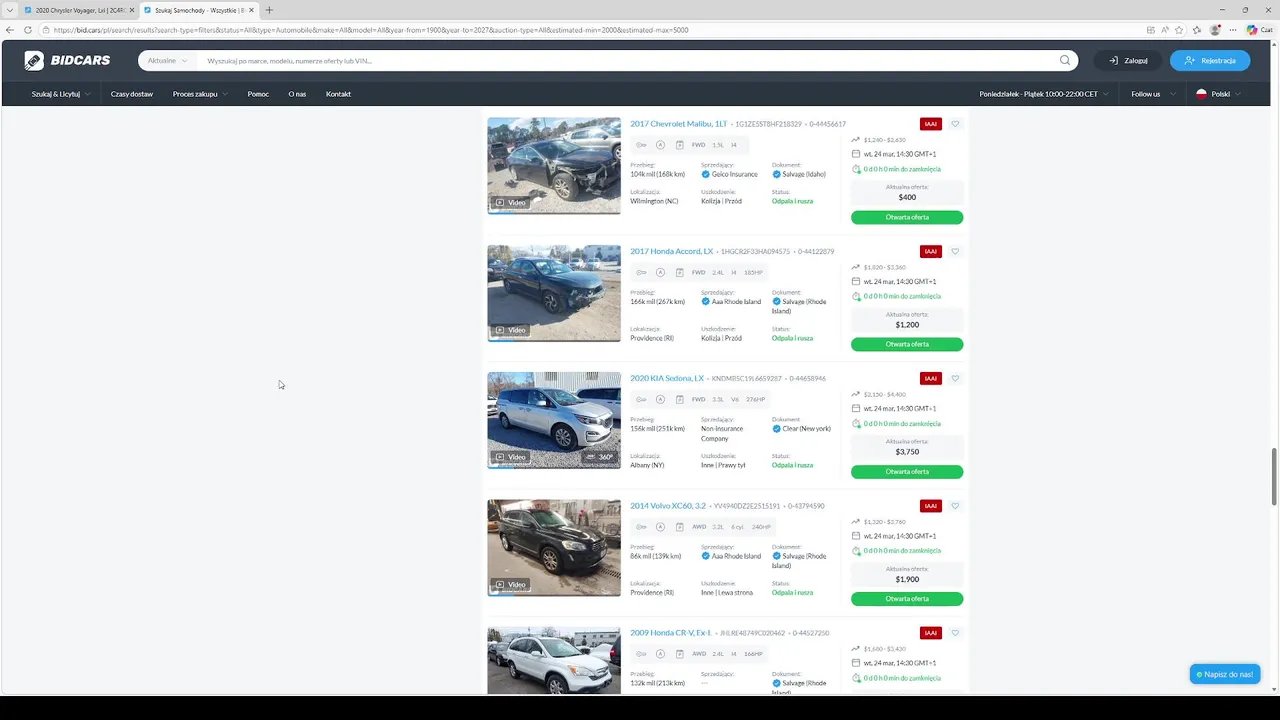Click IAAI badge on KIA Sedona listing
This screenshot has width=1280, height=720.
[x=931, y=378]
